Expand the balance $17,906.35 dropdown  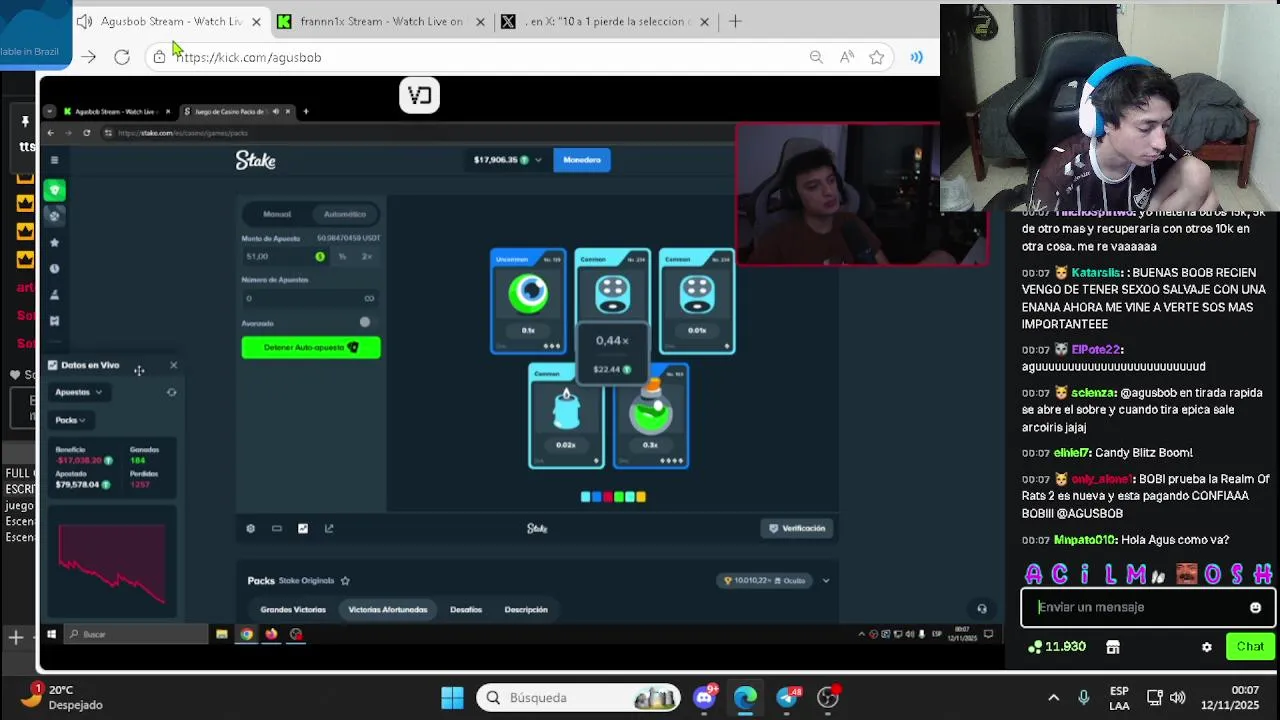point(538,160)
